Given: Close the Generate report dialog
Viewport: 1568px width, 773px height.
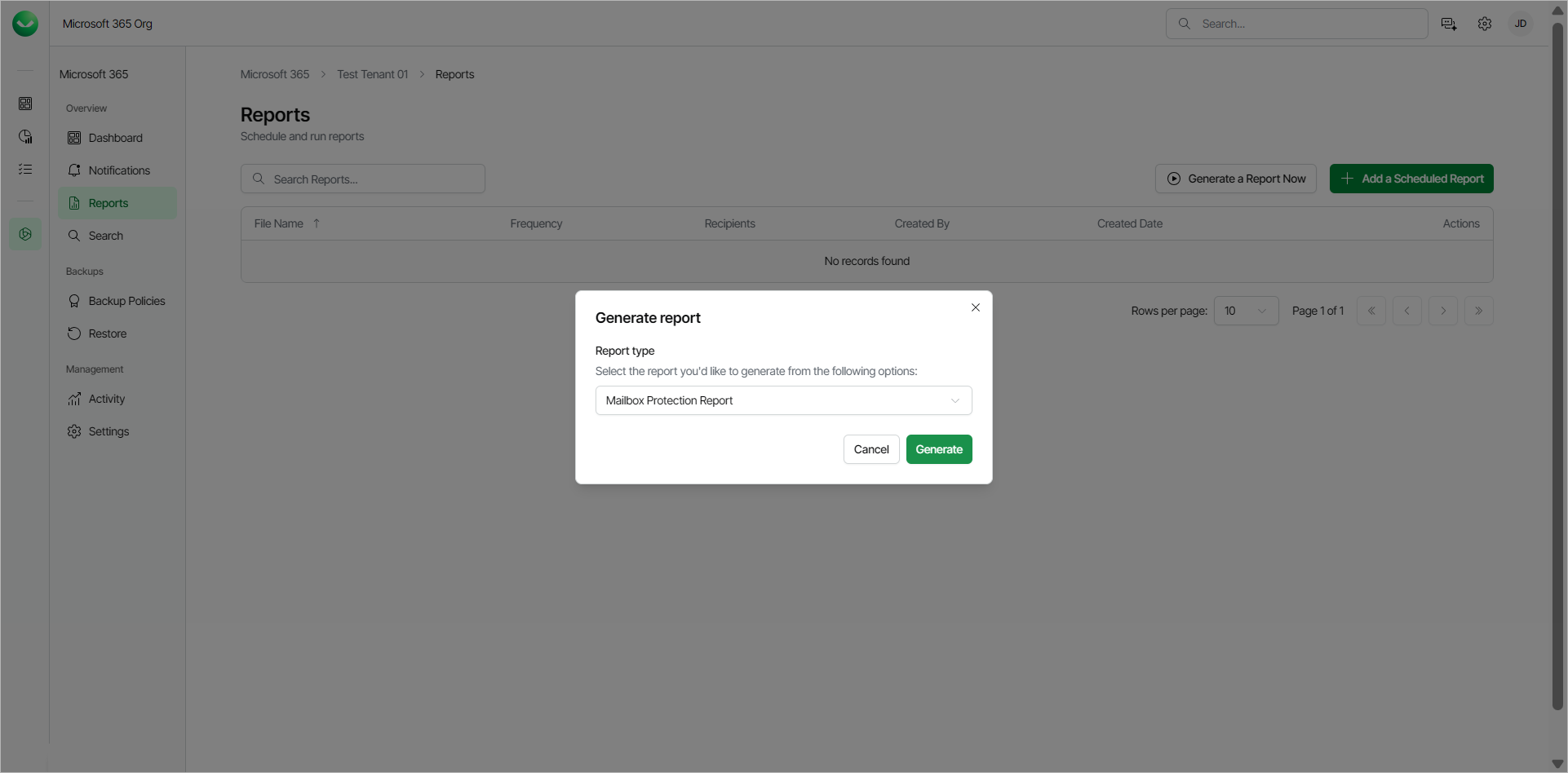Looking at the screenshot, I should click(x=976, y=307).
